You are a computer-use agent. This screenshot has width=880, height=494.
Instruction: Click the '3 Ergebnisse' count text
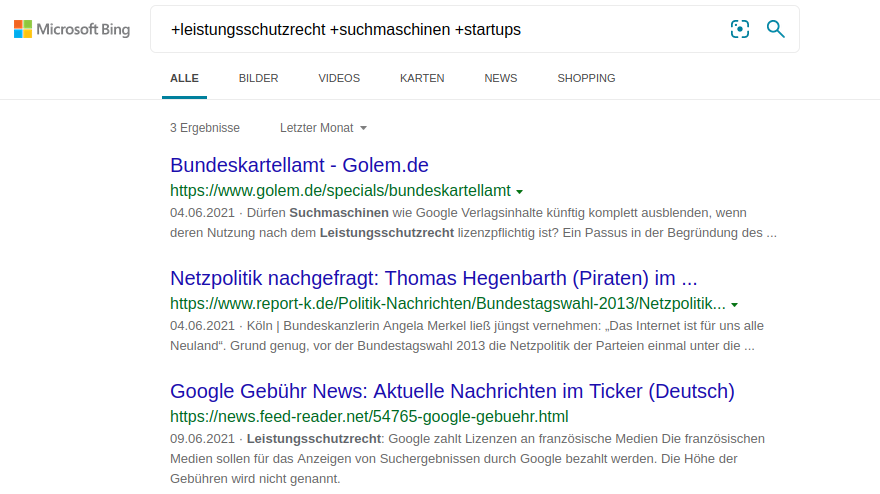coord(205,128)
